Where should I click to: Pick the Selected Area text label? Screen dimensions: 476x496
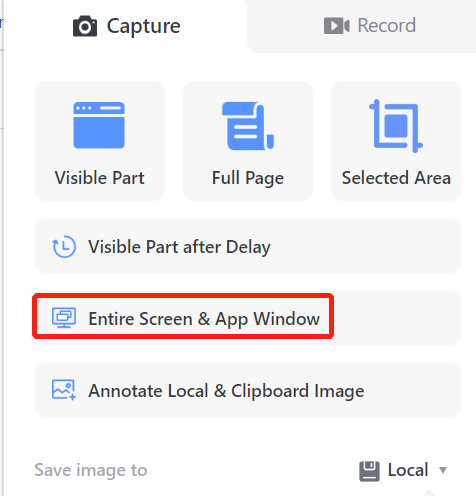click(x=396, y=178)
